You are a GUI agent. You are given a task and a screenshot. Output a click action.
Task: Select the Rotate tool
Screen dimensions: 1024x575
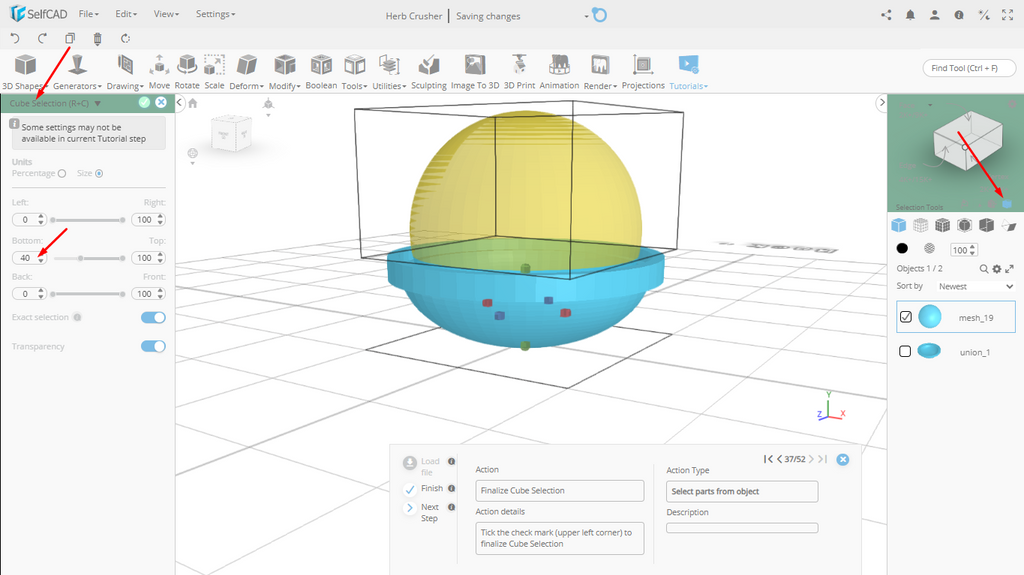coord(187,72)
